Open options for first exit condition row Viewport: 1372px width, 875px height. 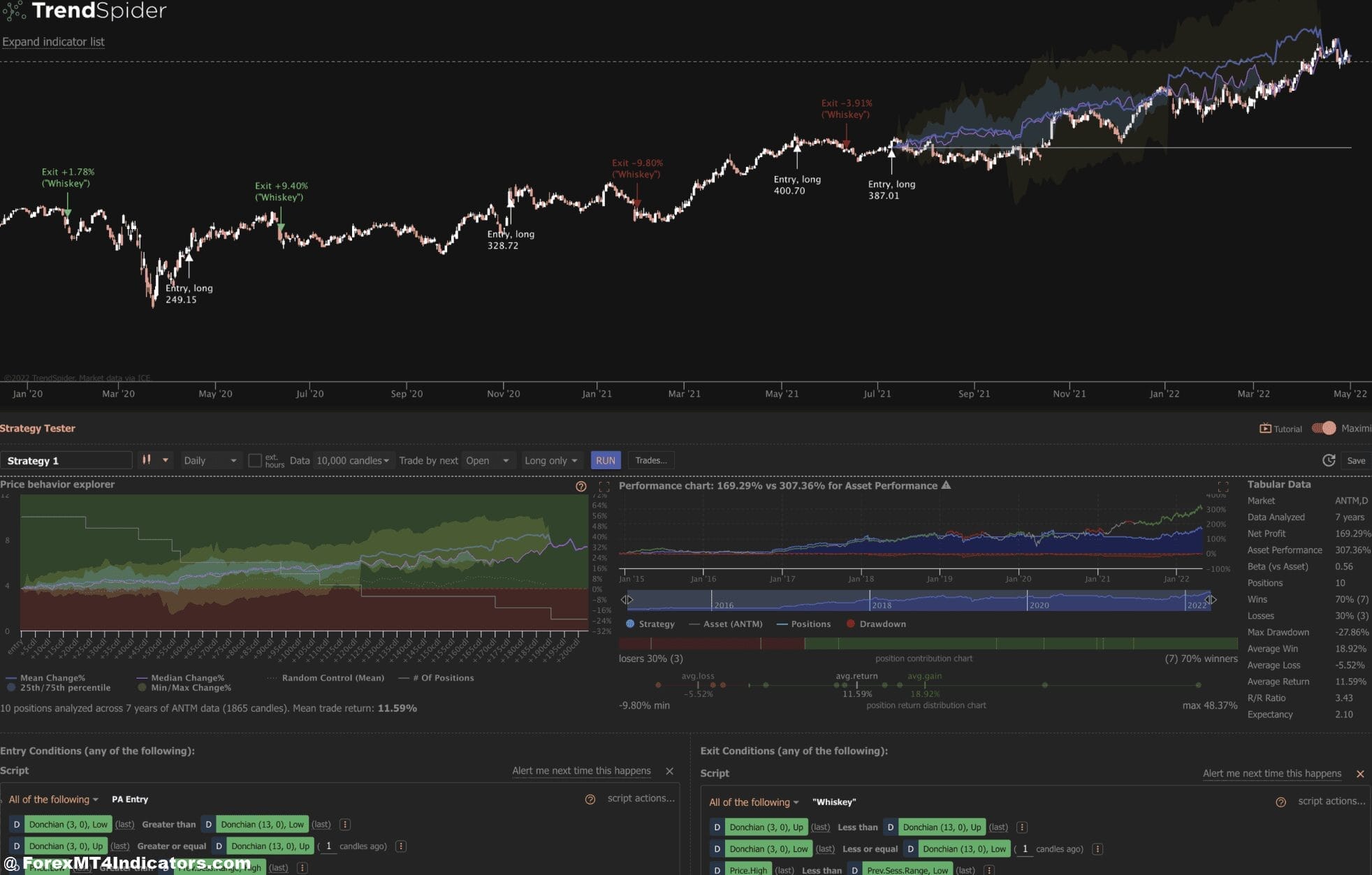tap(1021, 828)
